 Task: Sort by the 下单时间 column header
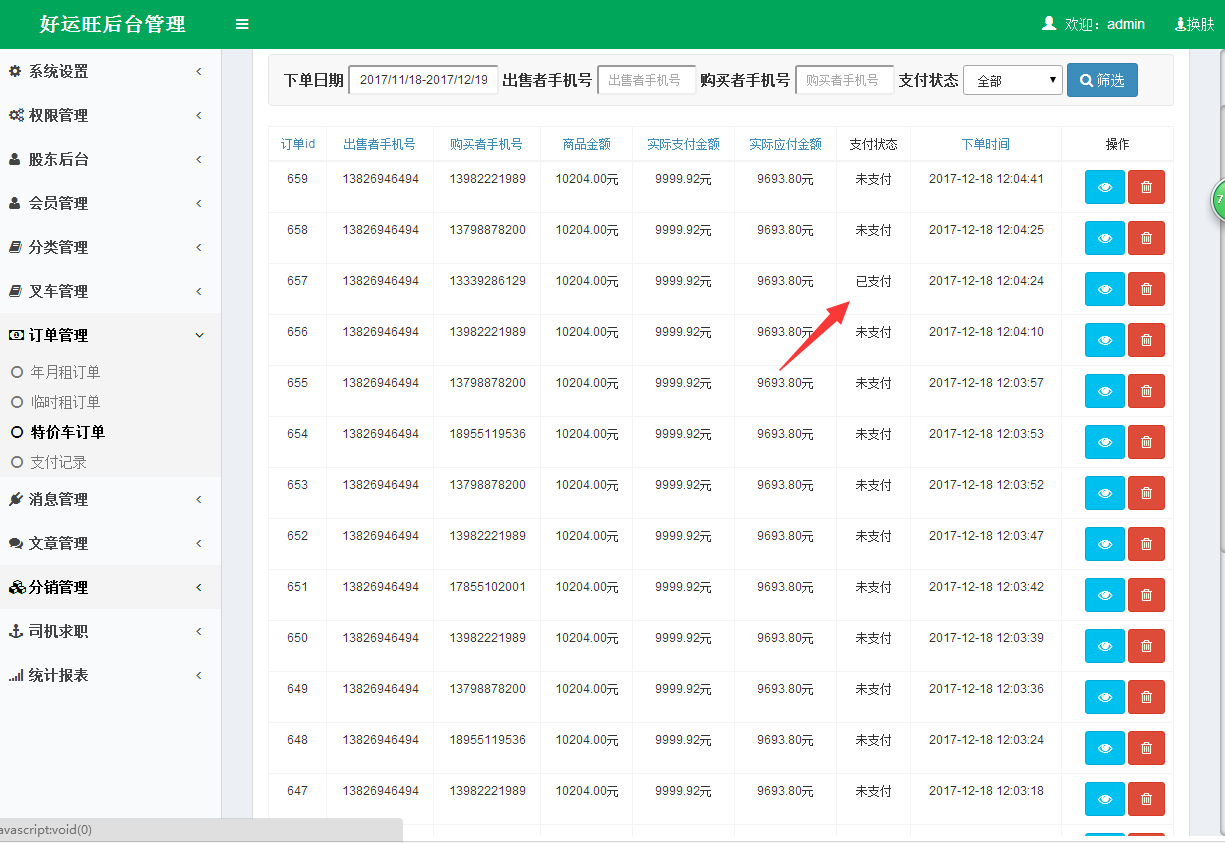point(985,144)
